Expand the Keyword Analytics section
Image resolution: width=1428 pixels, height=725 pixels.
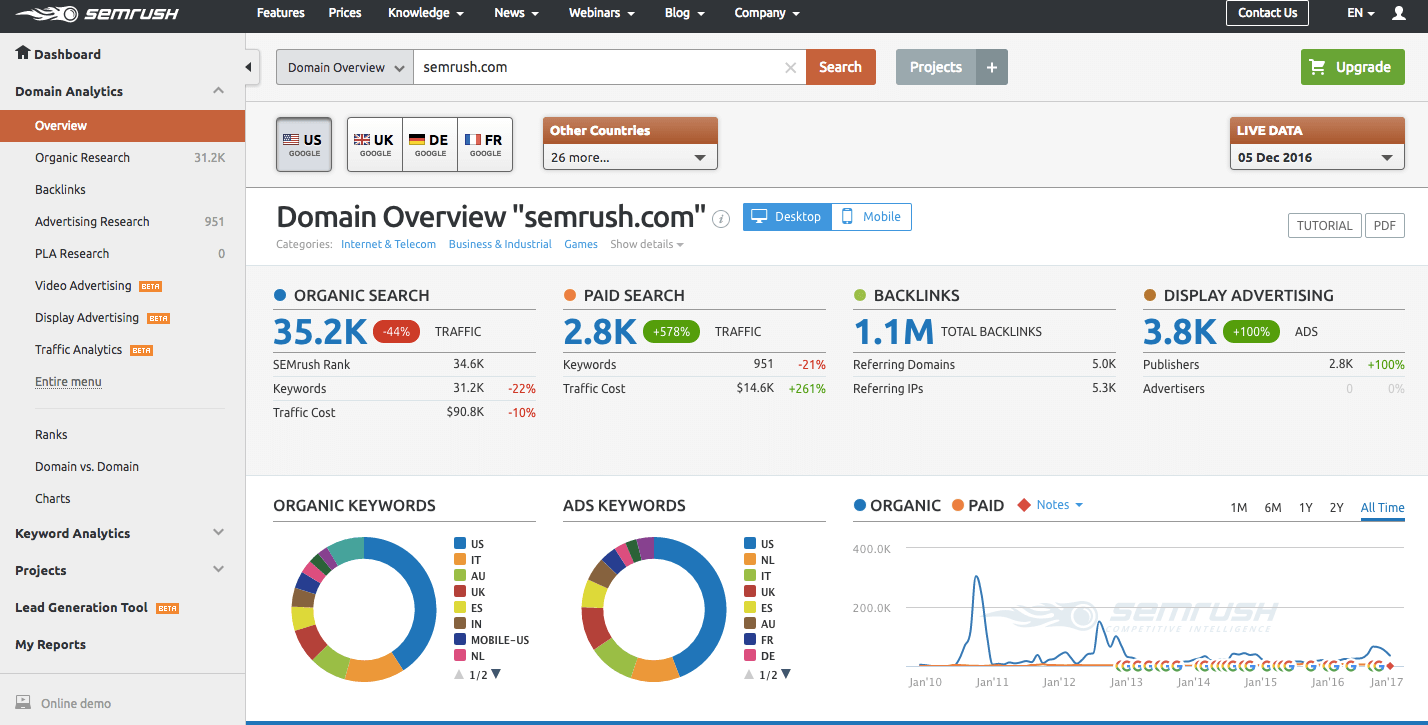pos(218,533)
